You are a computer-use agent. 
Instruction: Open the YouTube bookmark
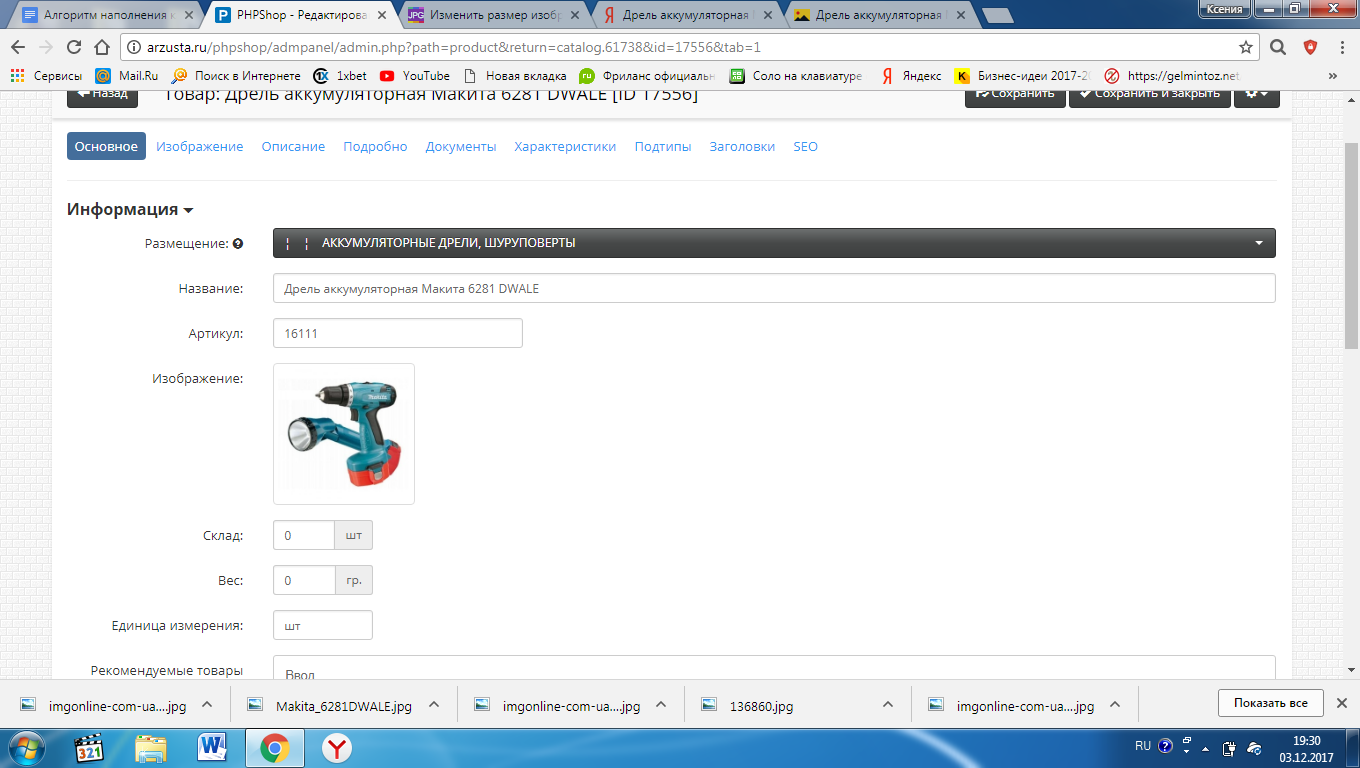click(415, 76)
